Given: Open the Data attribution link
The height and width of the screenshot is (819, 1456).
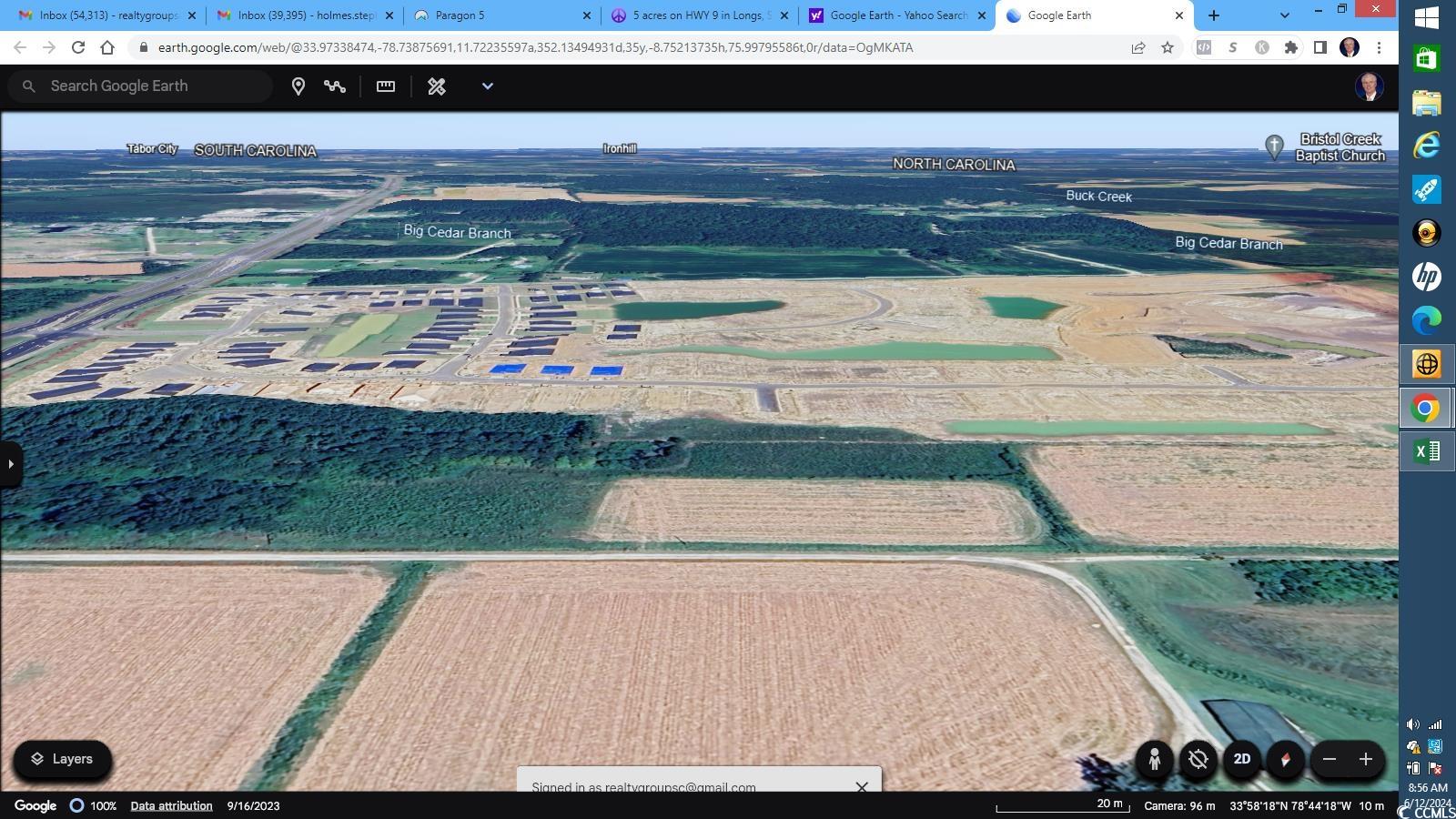Looking at the screenshot, I should pos(171,806).
